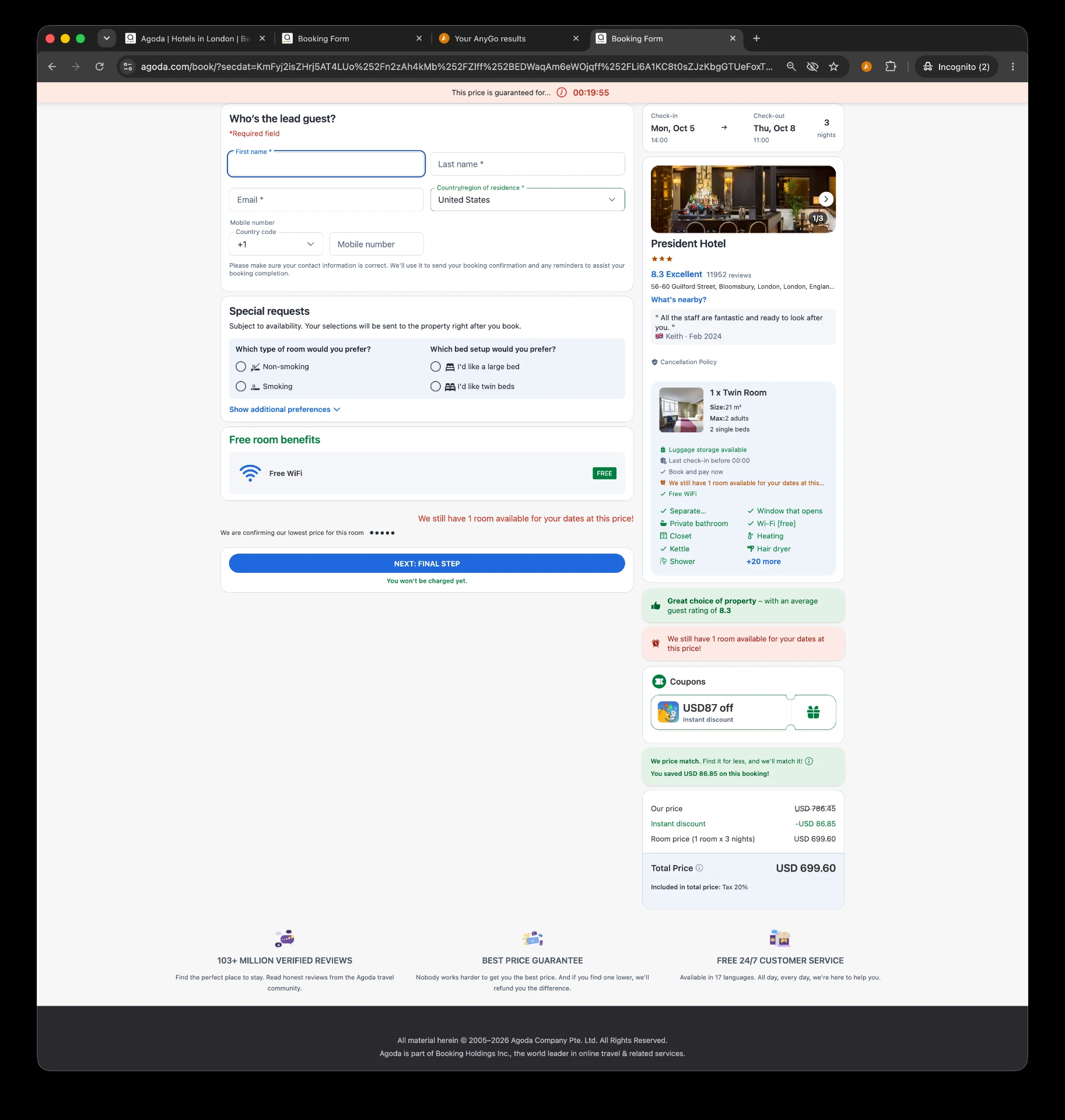Expand Show additional preferences

(x=285, y=409)
